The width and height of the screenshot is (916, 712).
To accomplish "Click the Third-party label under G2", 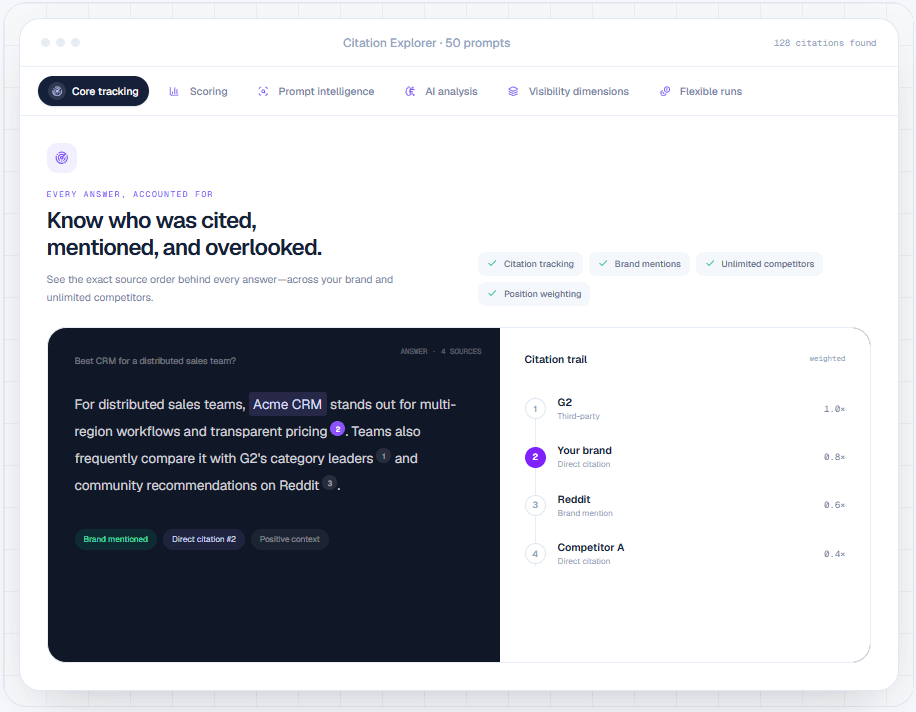I will pos(578,416).
